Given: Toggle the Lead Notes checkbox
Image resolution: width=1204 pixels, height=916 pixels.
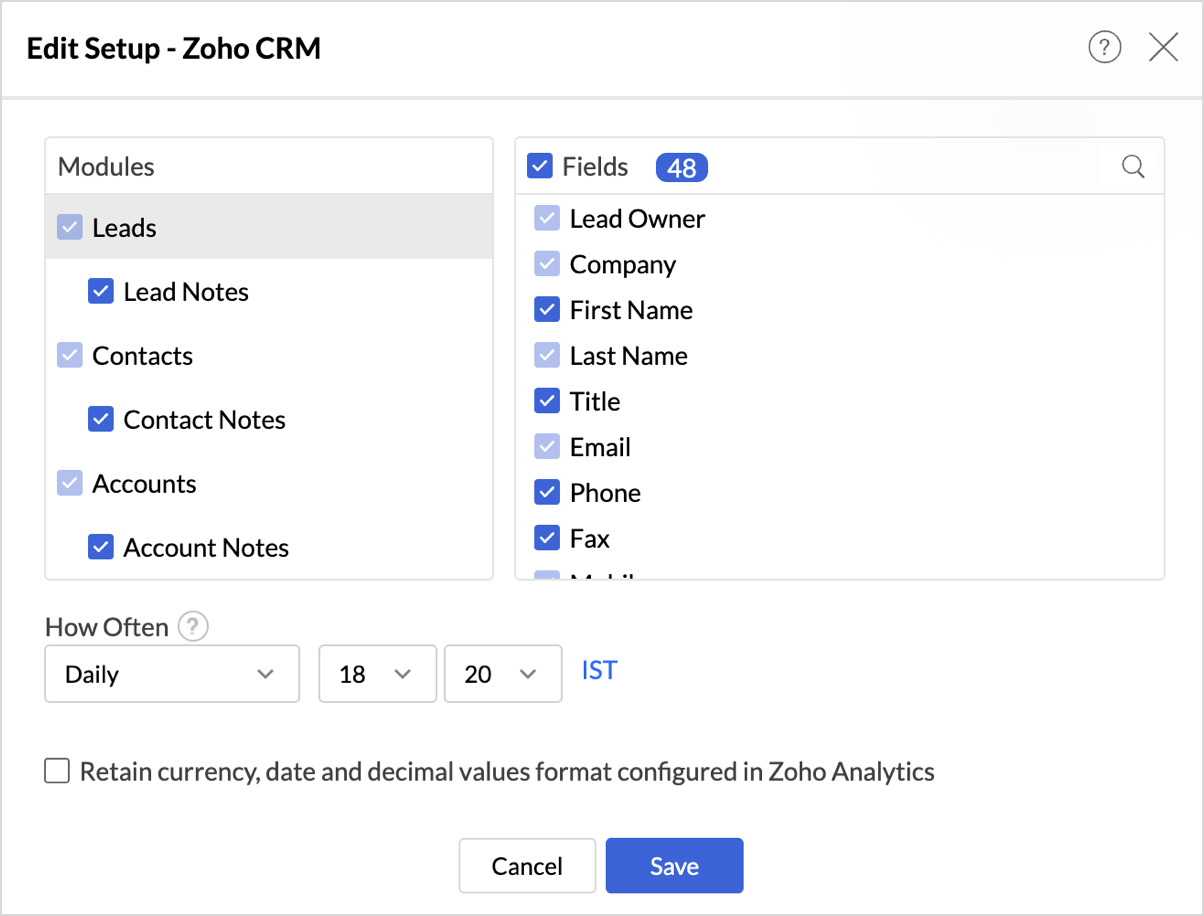Looking at the screenshot, I should 101,291.
